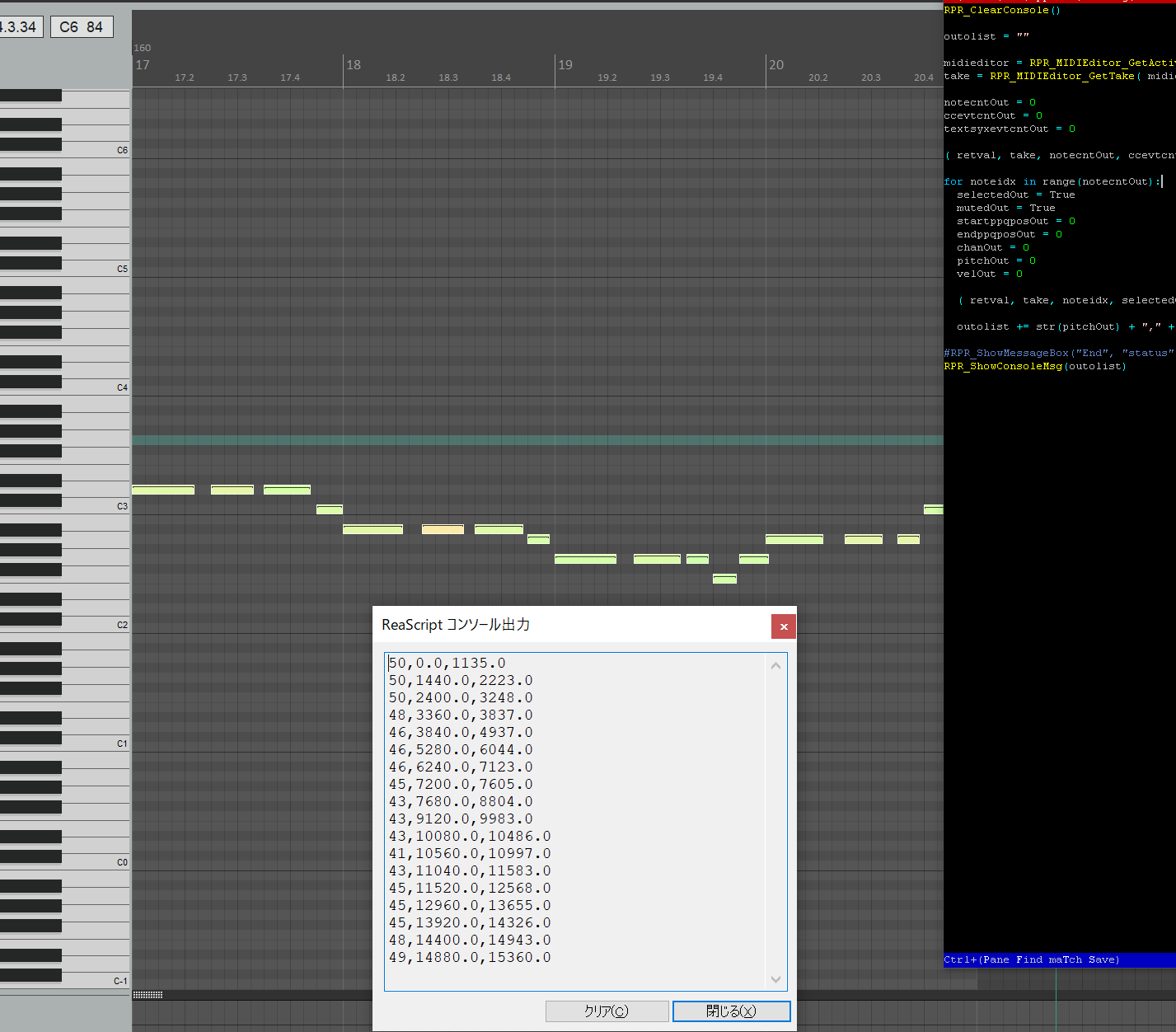Image resolution: width=1176 pixels, height=1032 pixels.
Task: Click the C2 piano key
Action: click(x=96, y=625)
